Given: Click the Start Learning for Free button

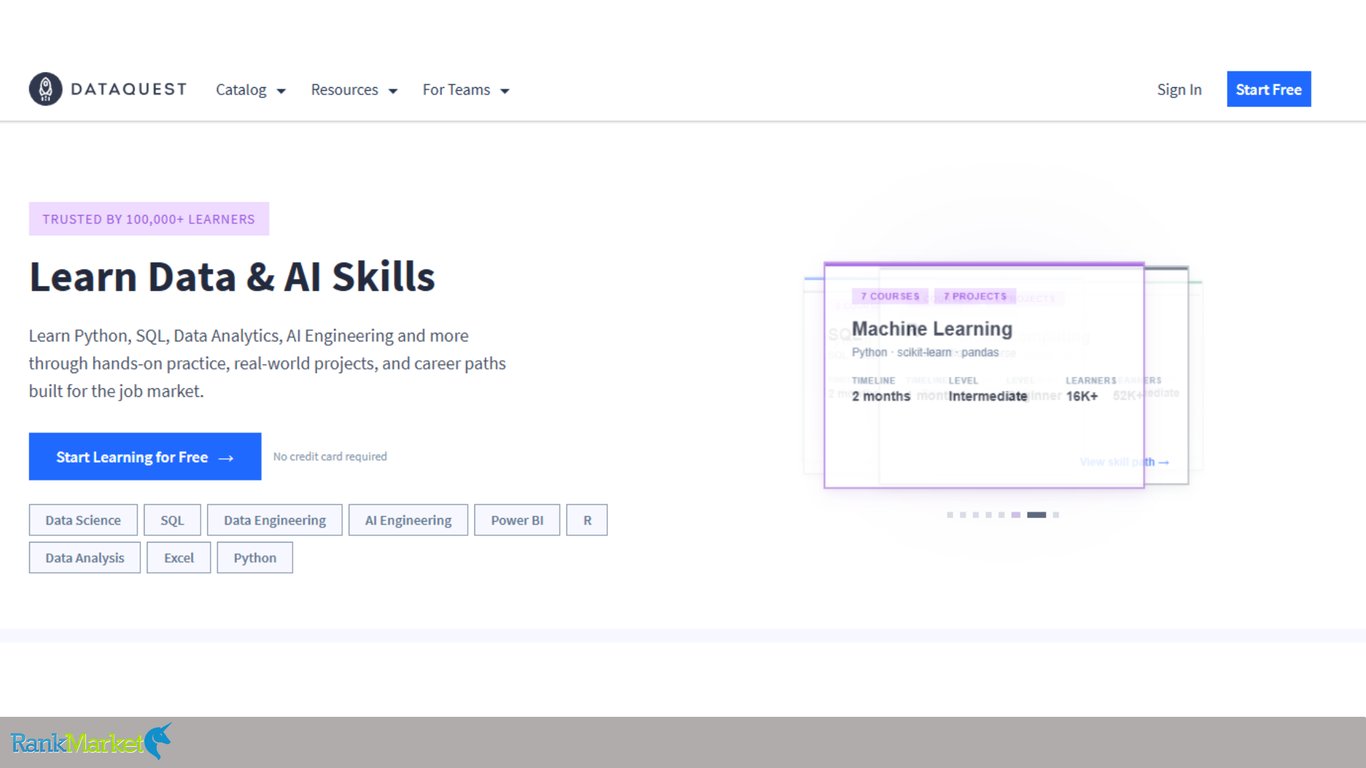Looking at the screenshot, I should (x=145, y=457).
